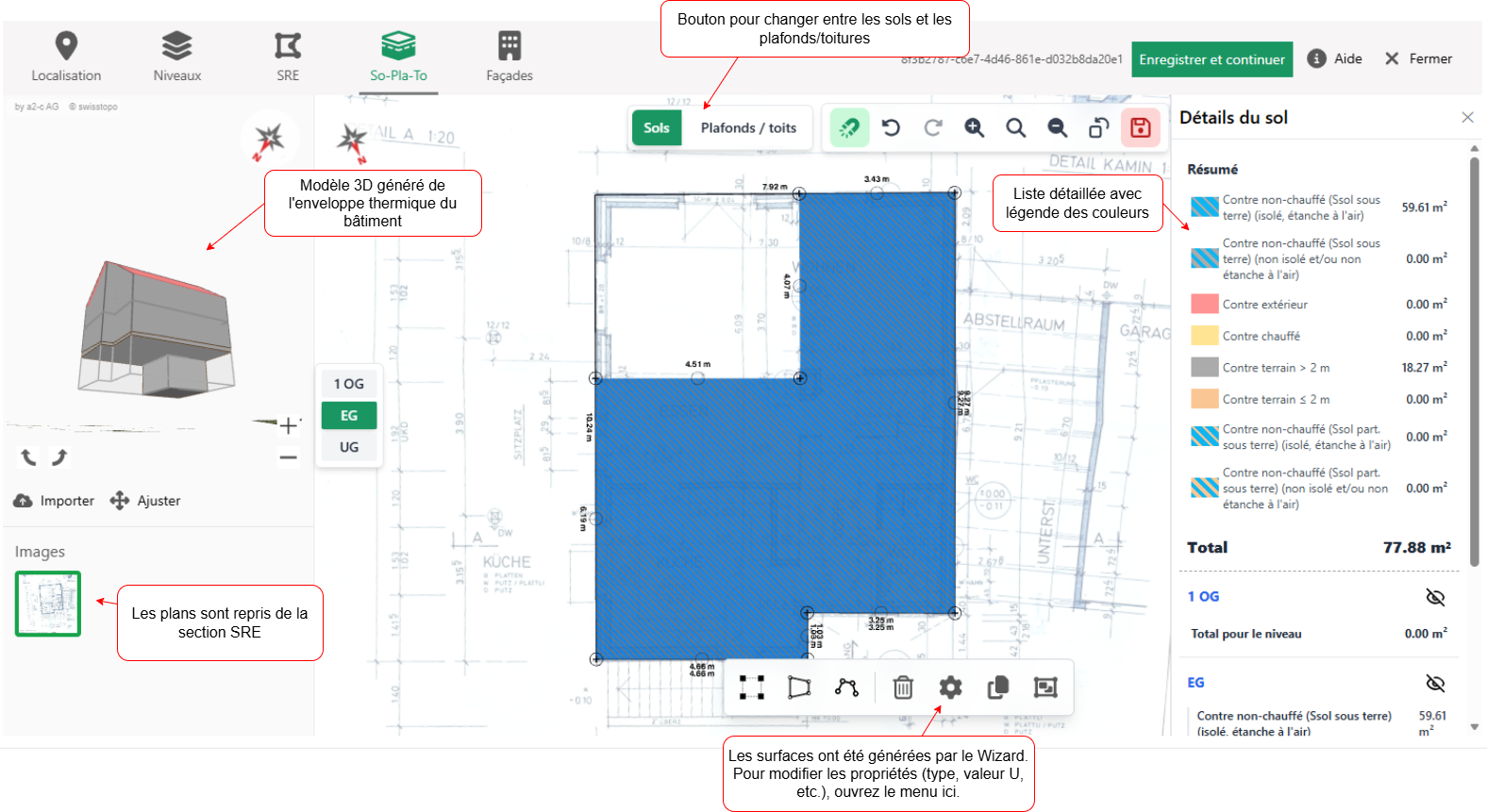Click 'Total pour le niveau' row
The image size is (1487, 812).
(x=1318, y=634)
